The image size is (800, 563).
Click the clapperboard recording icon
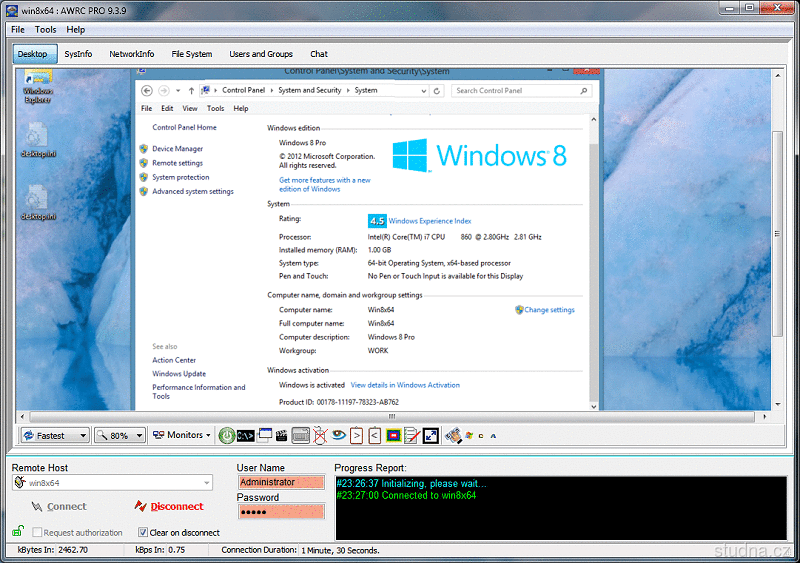point(282,435)
